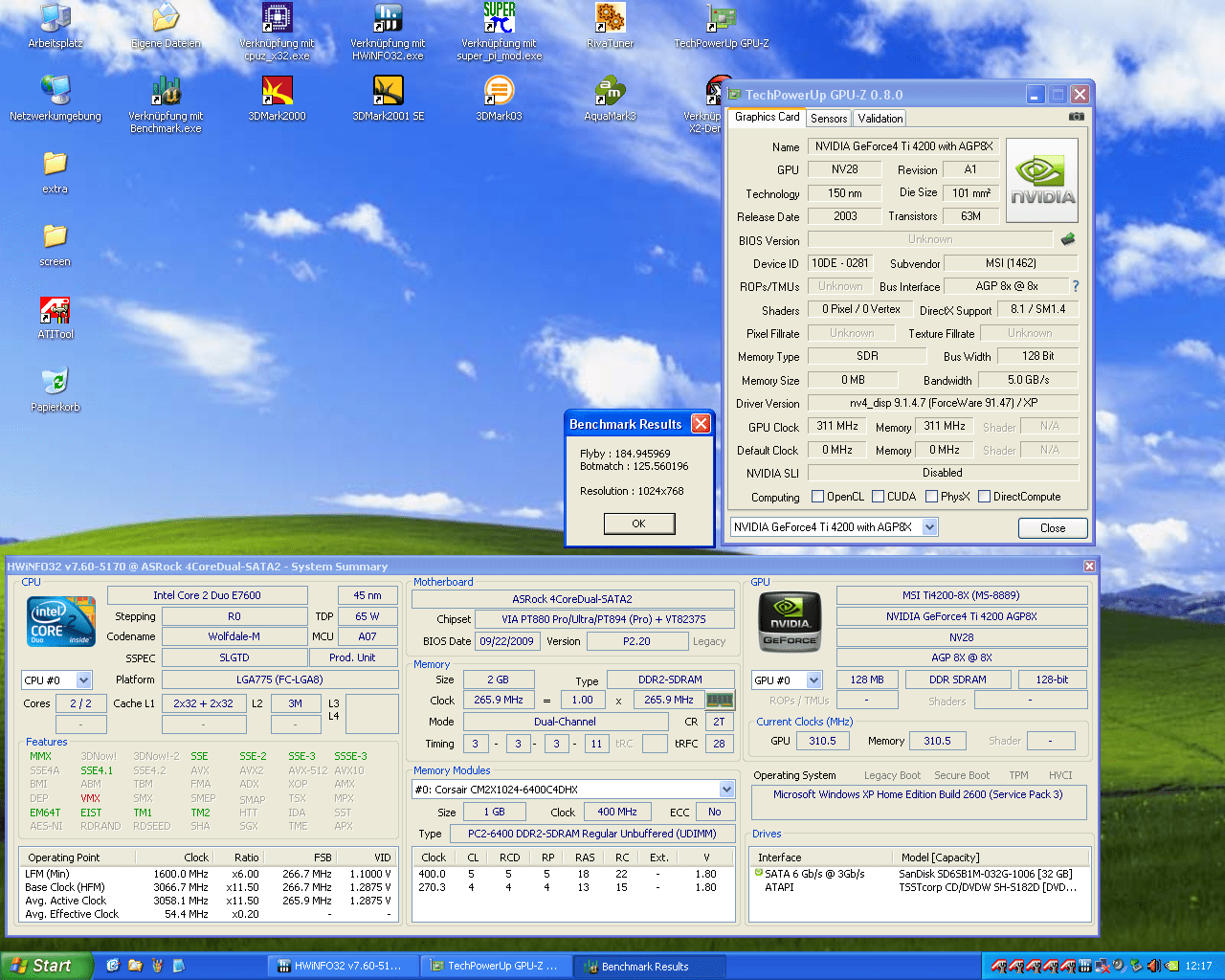
Task: Open the Windows Start menu
Action: point(44,966)
